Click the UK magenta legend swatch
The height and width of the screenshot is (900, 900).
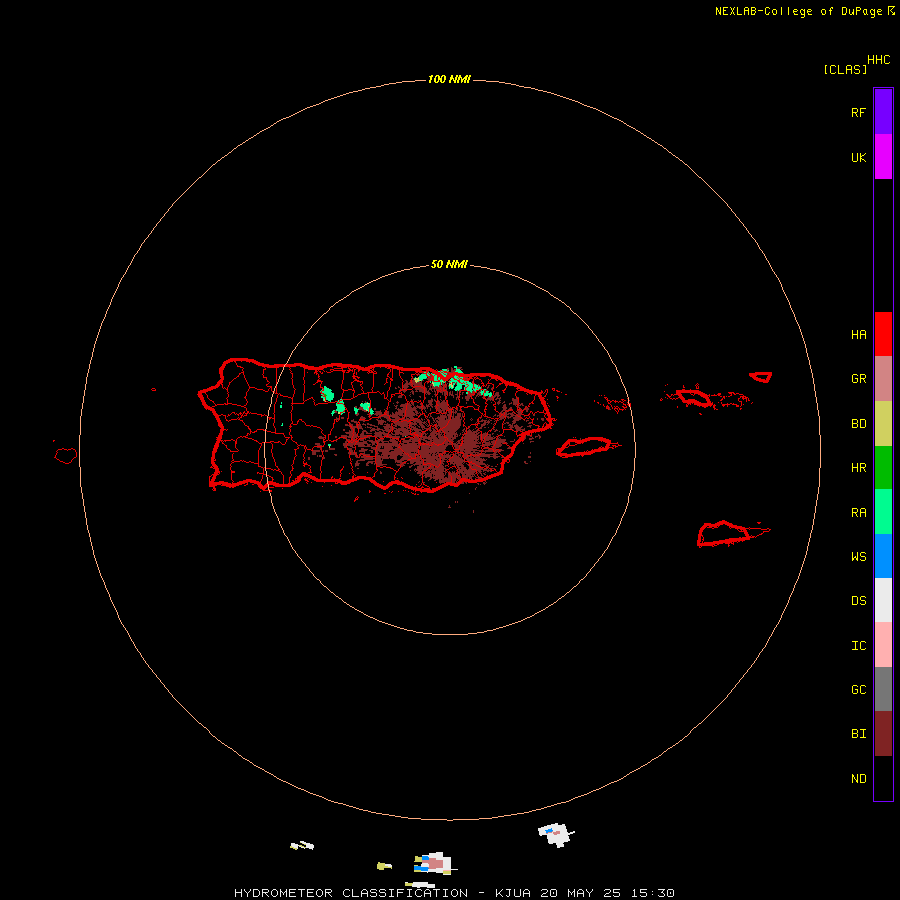pos(883,156)
